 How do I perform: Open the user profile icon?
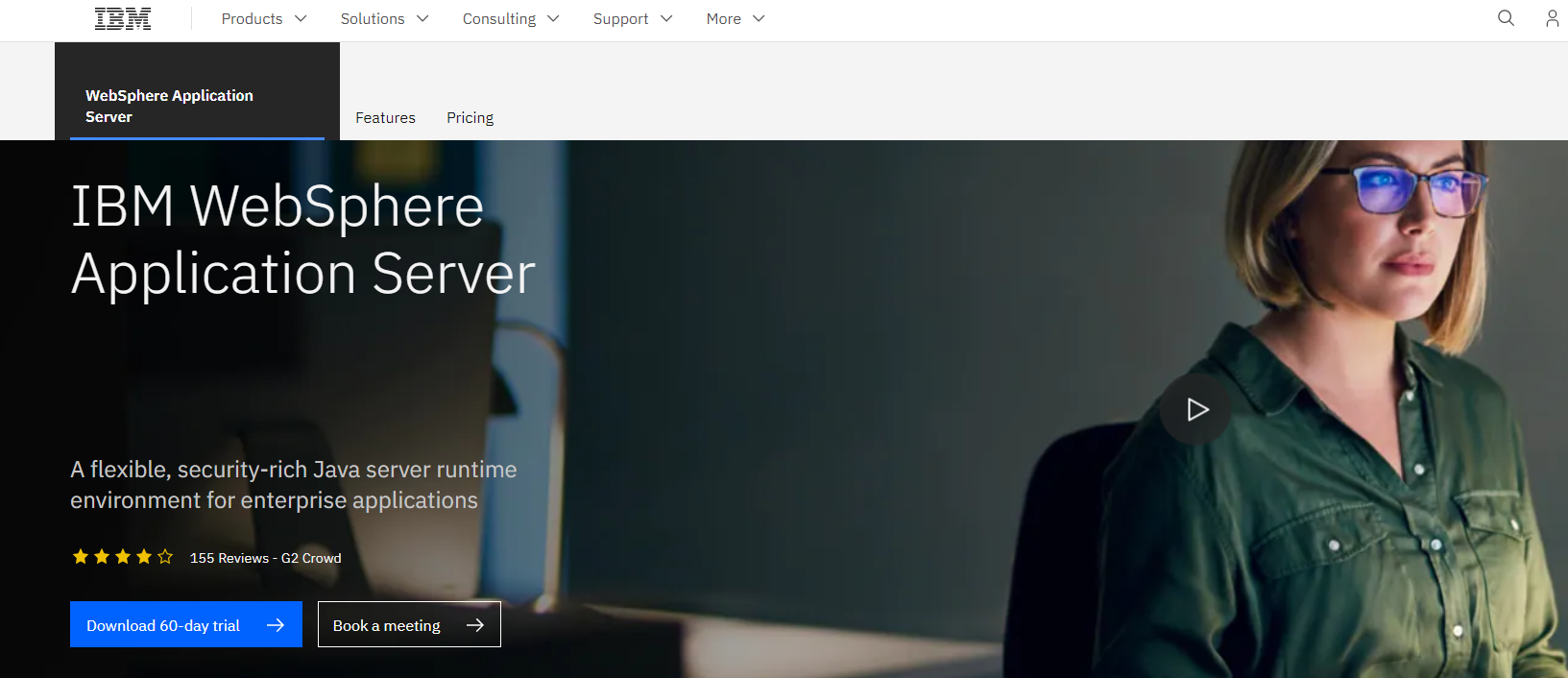(x=1552, y=18)
